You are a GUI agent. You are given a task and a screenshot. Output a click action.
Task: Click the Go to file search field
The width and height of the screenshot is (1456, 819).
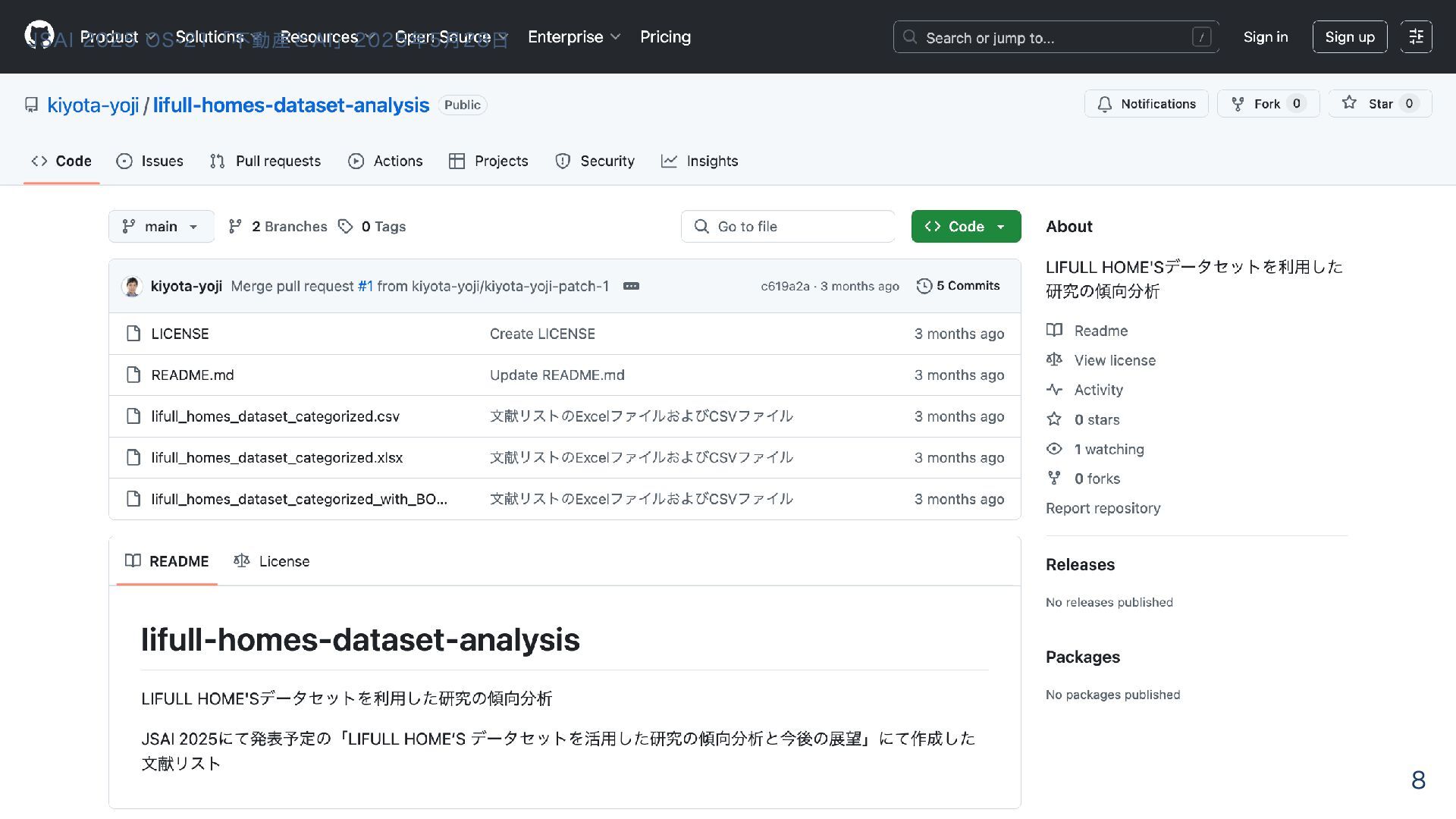[x=789, y=227]
